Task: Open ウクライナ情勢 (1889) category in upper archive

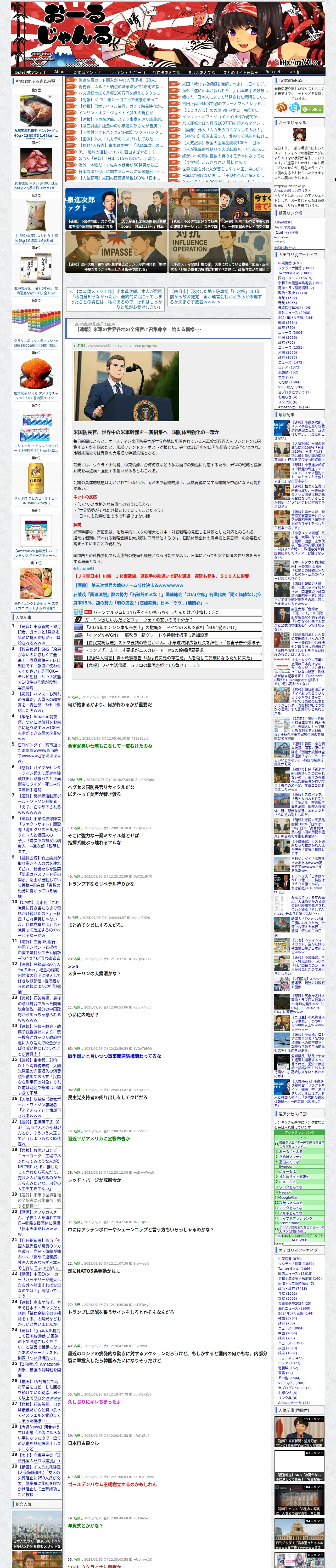Action: [296, 268]
